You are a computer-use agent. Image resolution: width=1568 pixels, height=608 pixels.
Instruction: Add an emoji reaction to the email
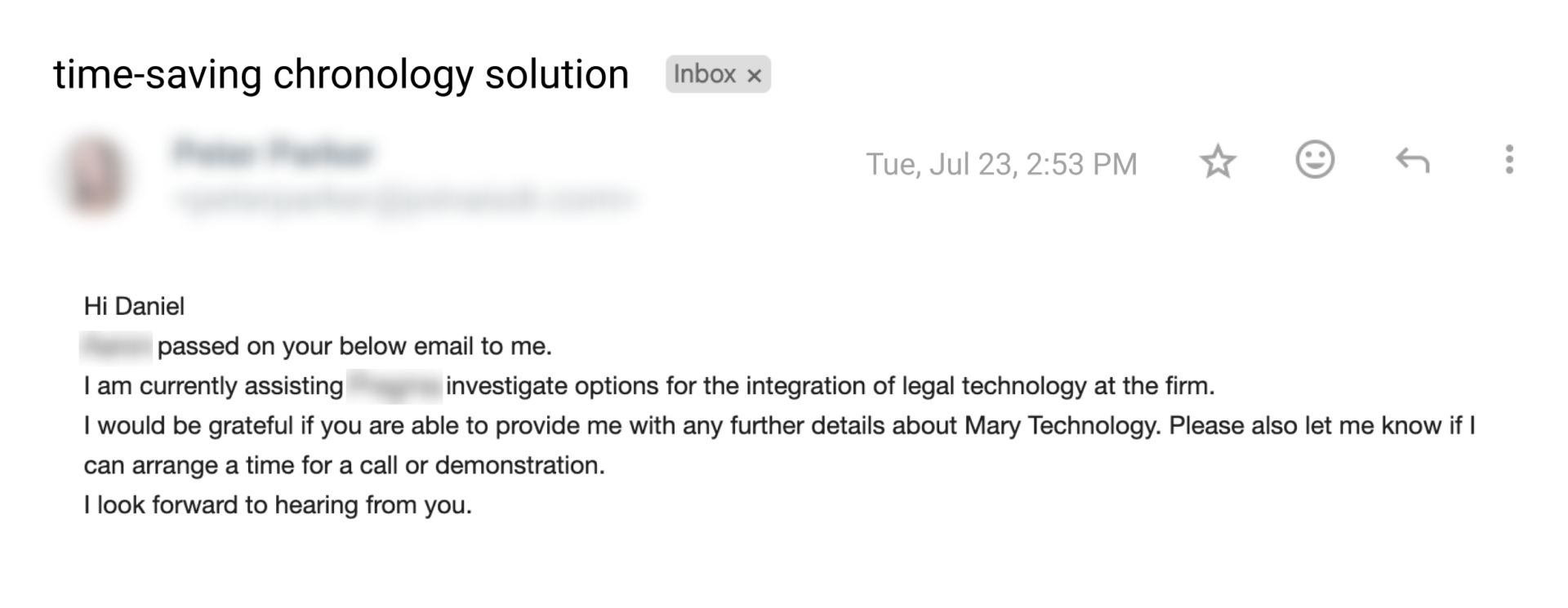1315,160
